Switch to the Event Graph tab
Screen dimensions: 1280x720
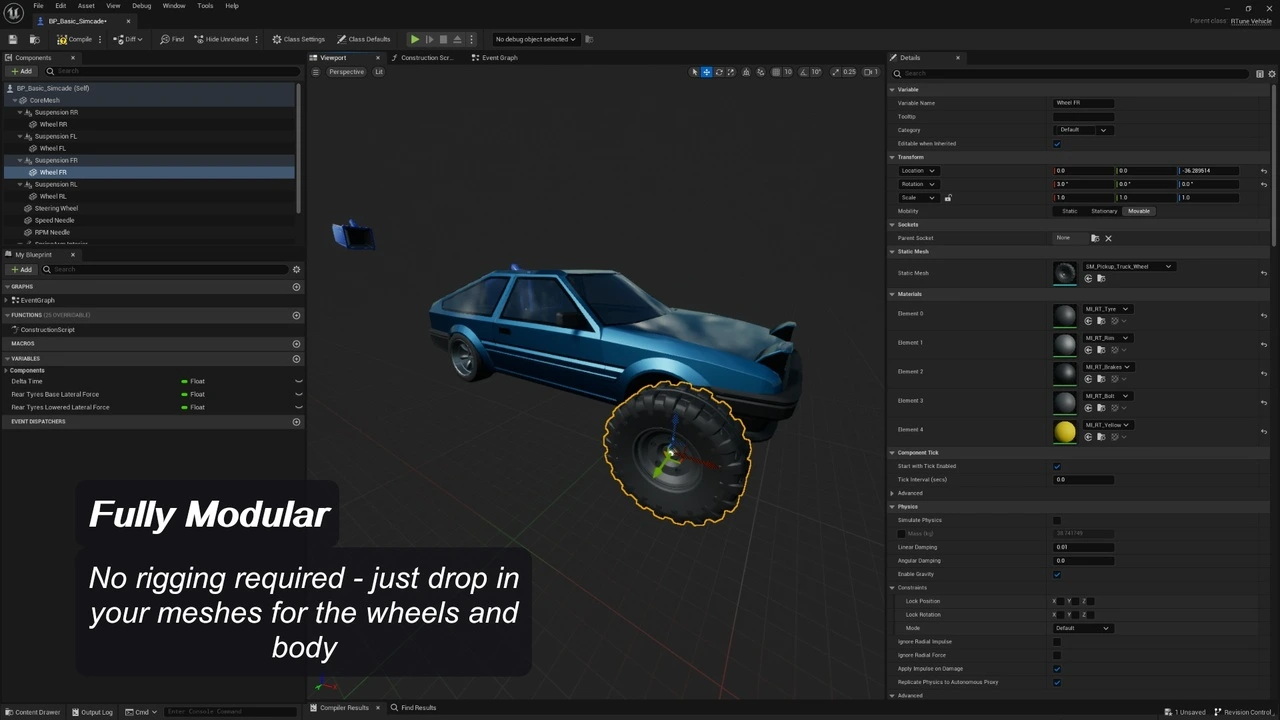(x=498, y=58)
